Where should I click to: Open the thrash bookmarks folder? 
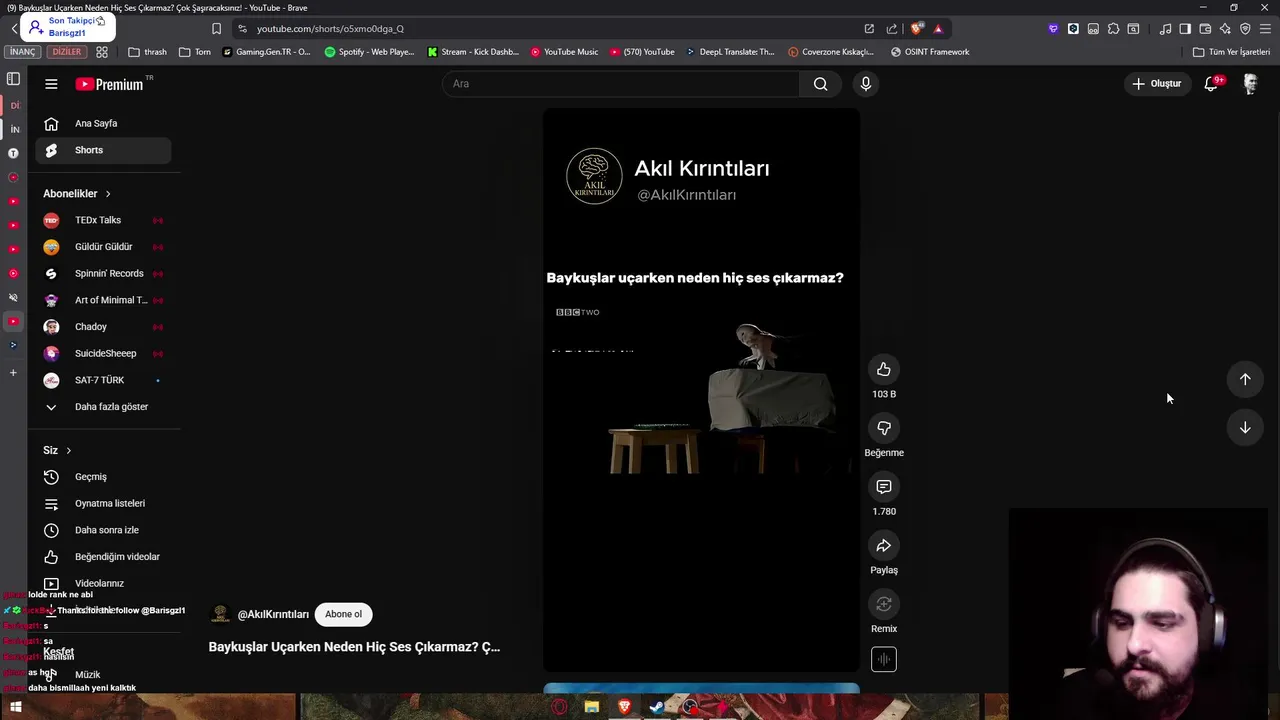(x=148, y=52)
